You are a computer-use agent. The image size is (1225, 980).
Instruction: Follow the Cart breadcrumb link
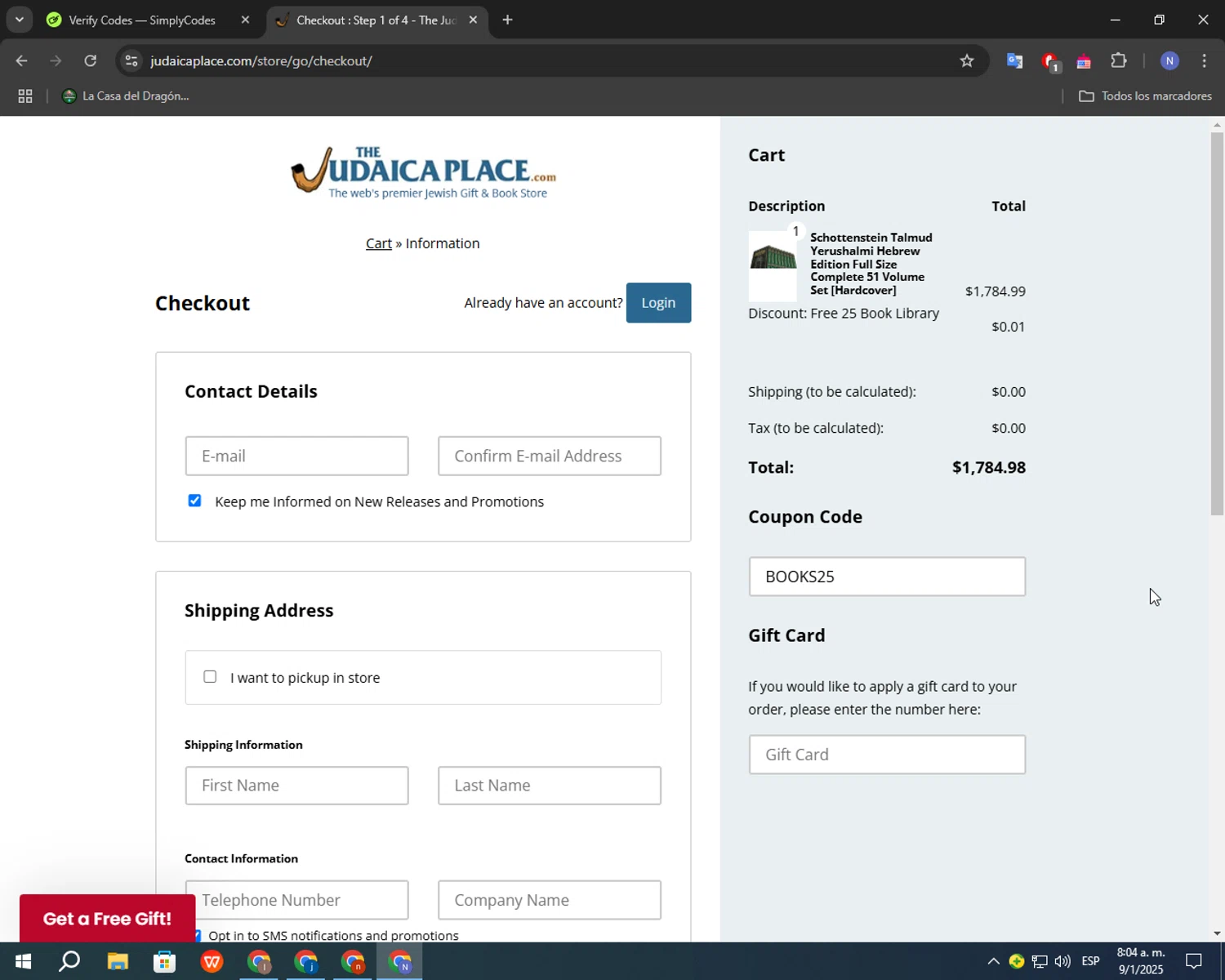[x=379, y=243]
